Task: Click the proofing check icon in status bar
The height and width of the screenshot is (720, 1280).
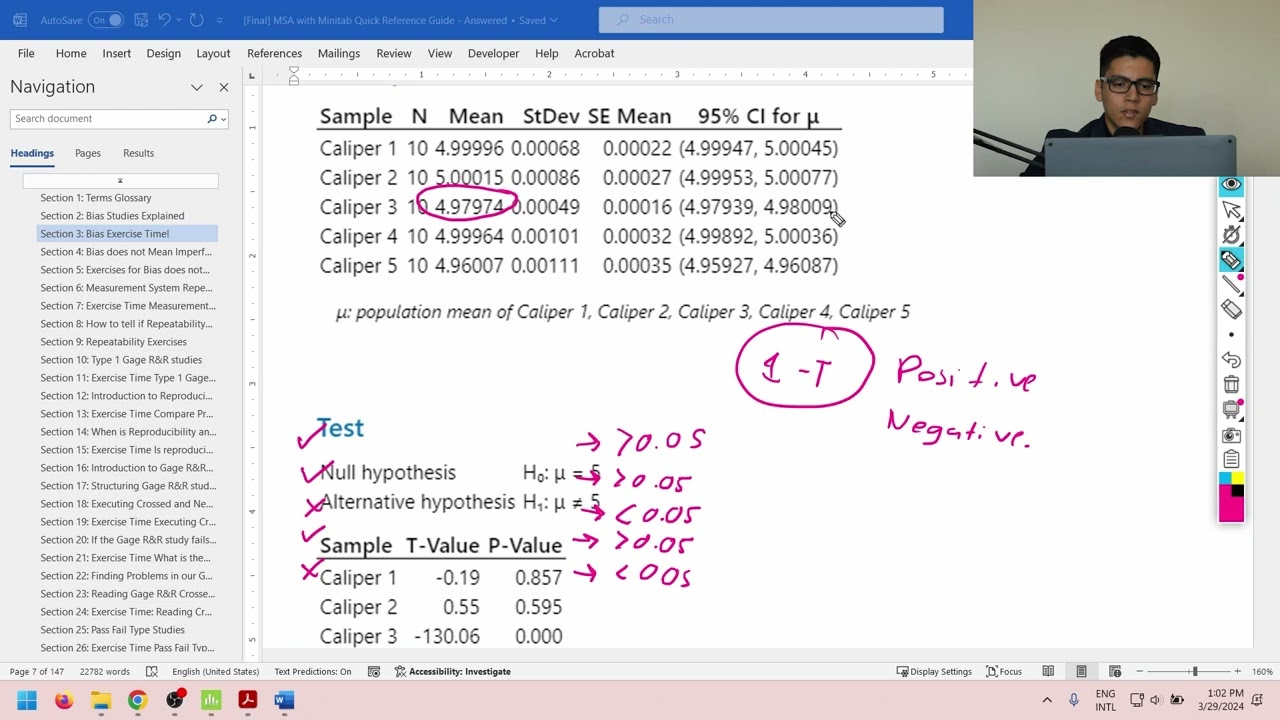Action: click(152, 672)
